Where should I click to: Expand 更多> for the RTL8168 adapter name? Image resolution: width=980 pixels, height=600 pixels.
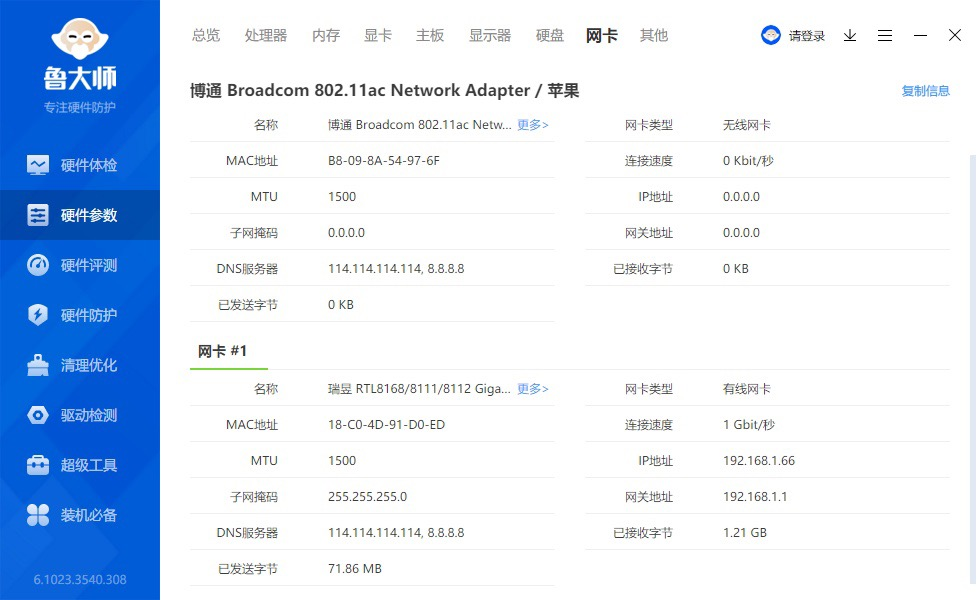(x=532, y=389)
